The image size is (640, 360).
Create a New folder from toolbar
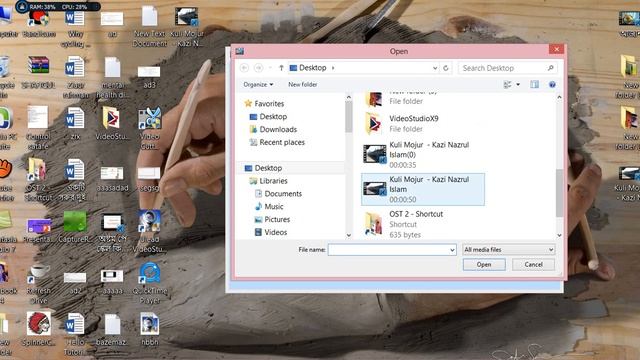[302, 84]
